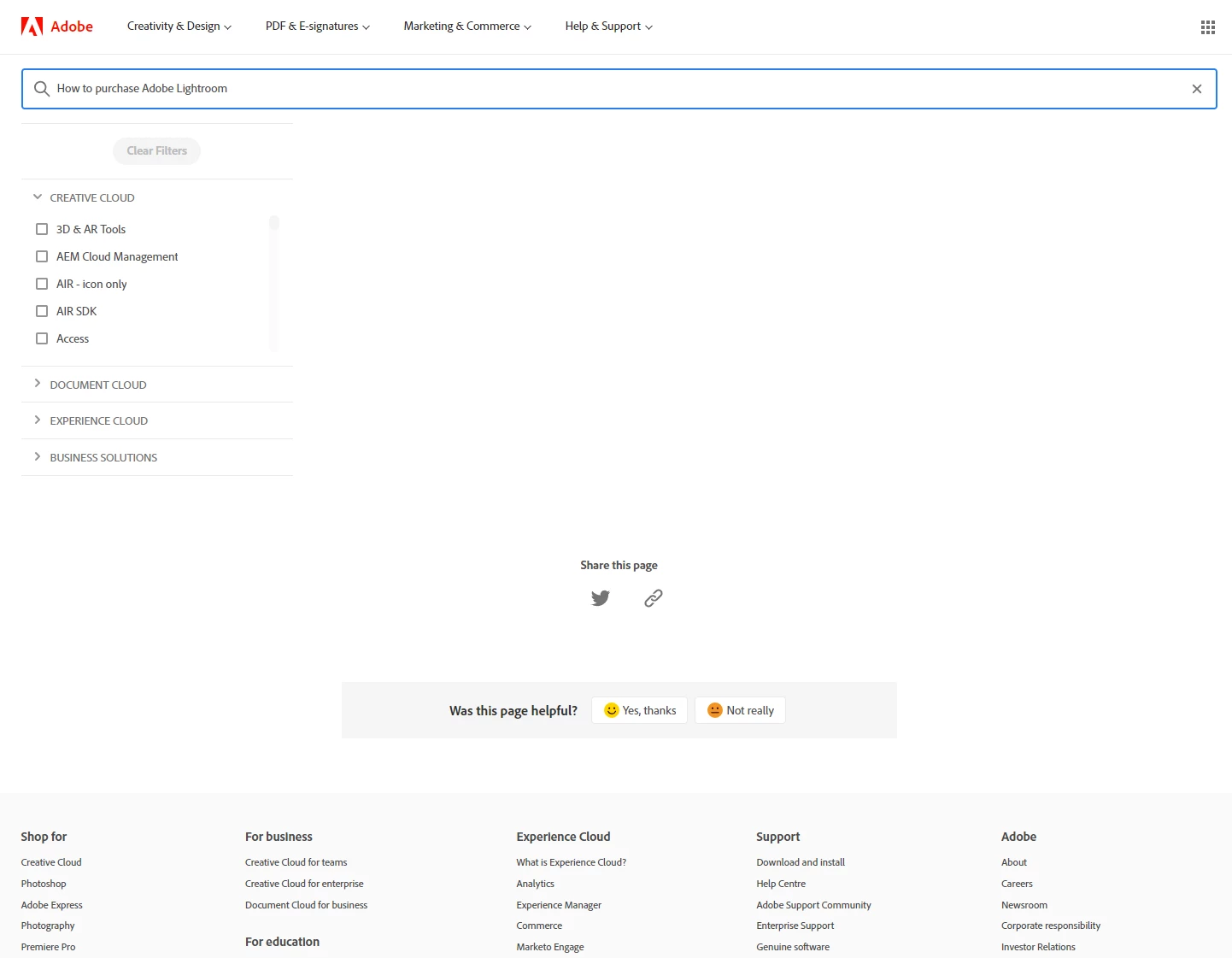Open the Analytics footer link
The image size is (1232, 958).
coord(536,884)
